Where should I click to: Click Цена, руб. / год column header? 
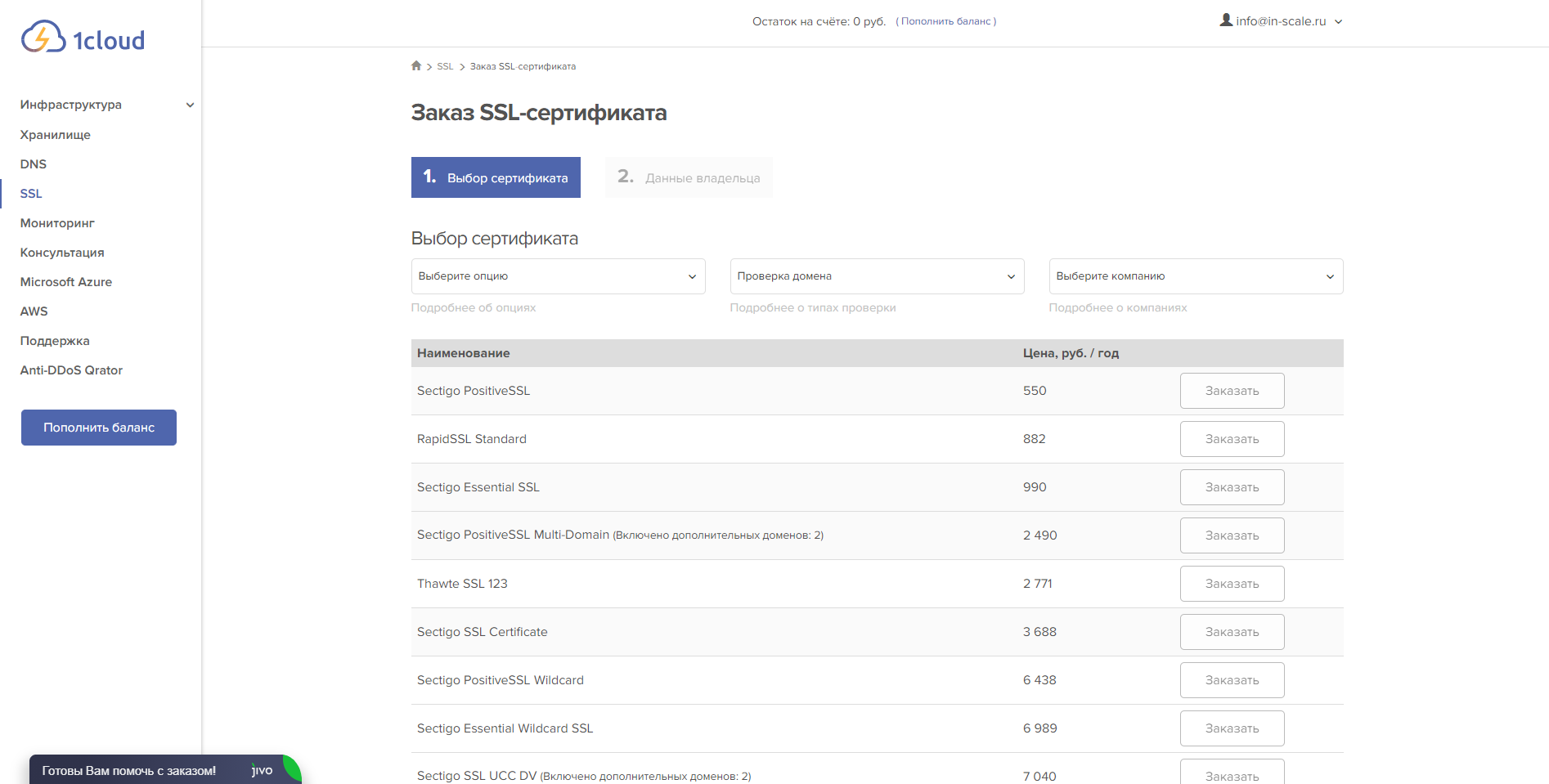click(x=1071, y=353)
